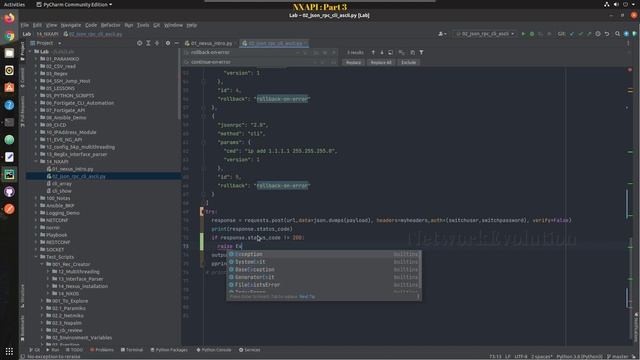Screen dimensions: 640x360
Task: Launch Chrome from the dock
Action: [x=9, y=36]
